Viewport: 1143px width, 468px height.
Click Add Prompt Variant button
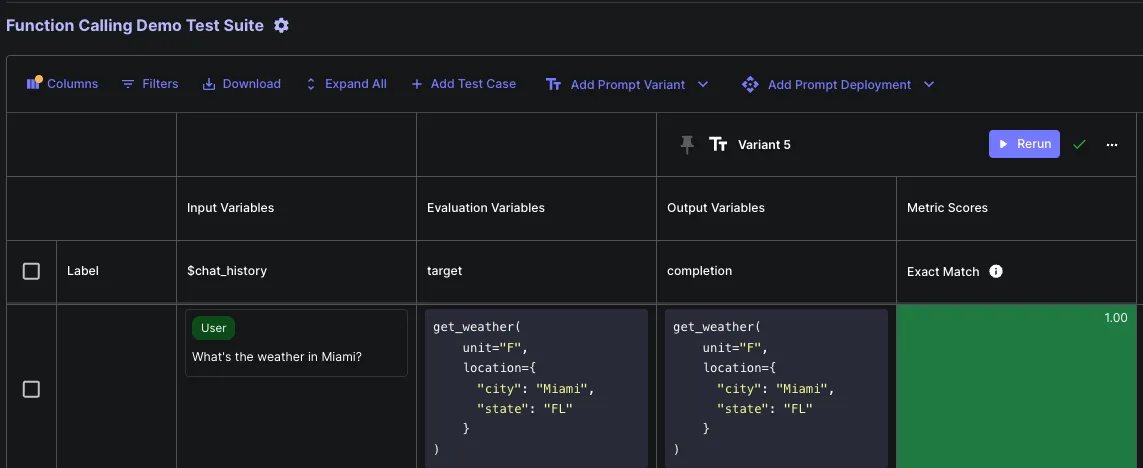coord(616,85)
